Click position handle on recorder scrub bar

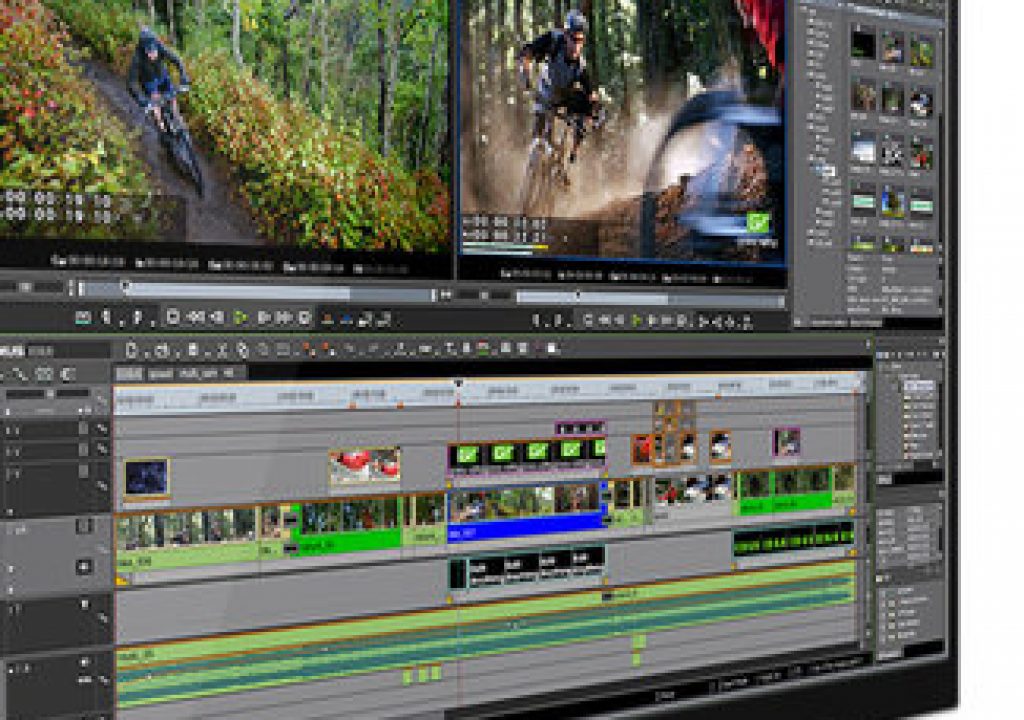click(x=577, y=295)
